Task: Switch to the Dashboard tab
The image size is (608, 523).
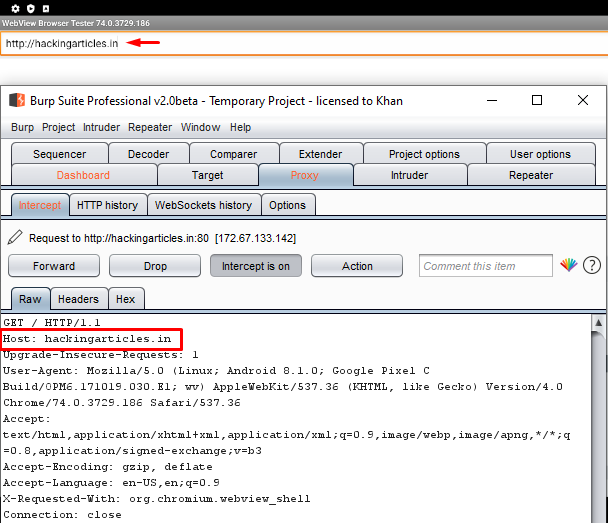Action: (83, 175)
